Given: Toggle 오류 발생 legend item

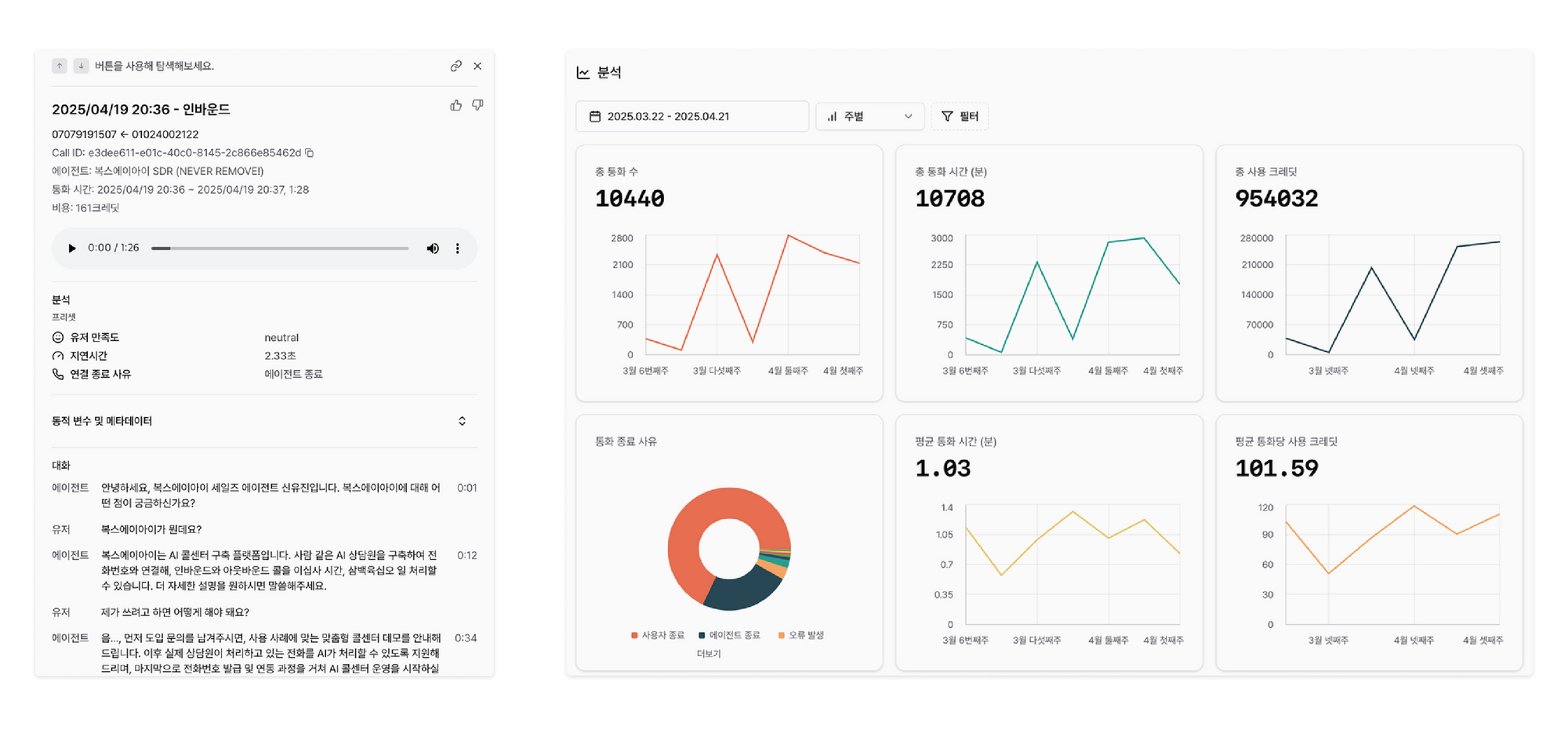Looking at the screenshot, I should click(x=800, y=635).
